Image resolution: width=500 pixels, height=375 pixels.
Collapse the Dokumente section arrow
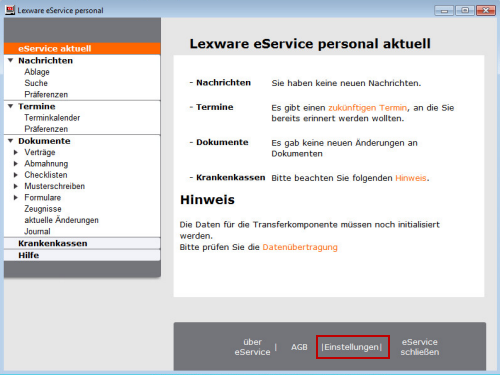11,141
